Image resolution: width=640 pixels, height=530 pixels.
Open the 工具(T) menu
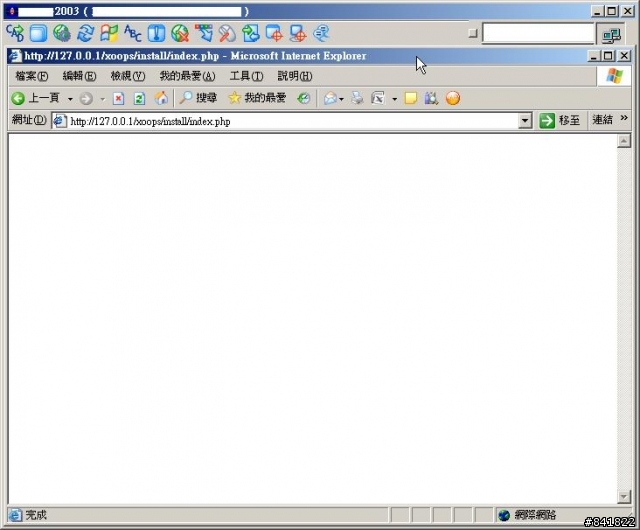pos(246,76)
